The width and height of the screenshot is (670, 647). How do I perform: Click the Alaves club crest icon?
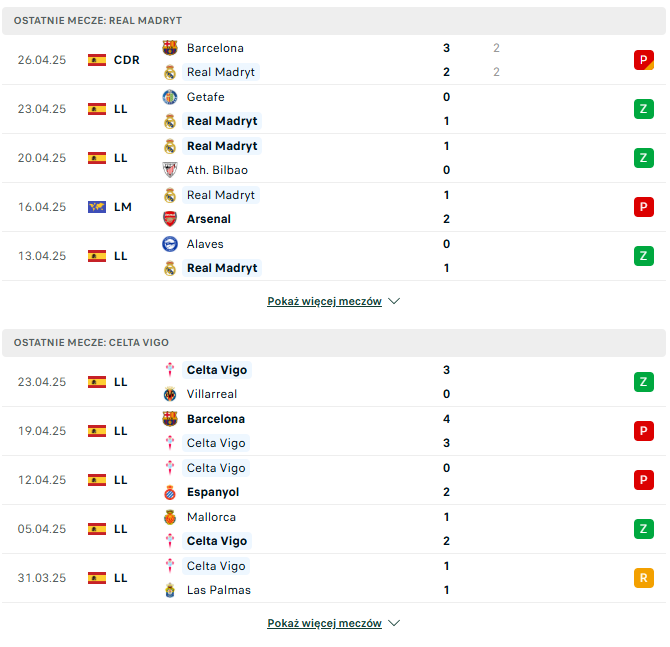click(170, 244)
